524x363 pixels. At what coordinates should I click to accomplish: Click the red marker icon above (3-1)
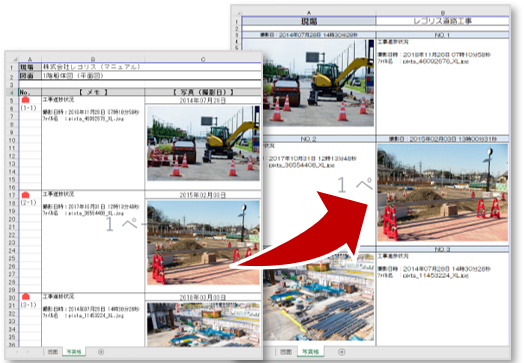tap(25, 297)
